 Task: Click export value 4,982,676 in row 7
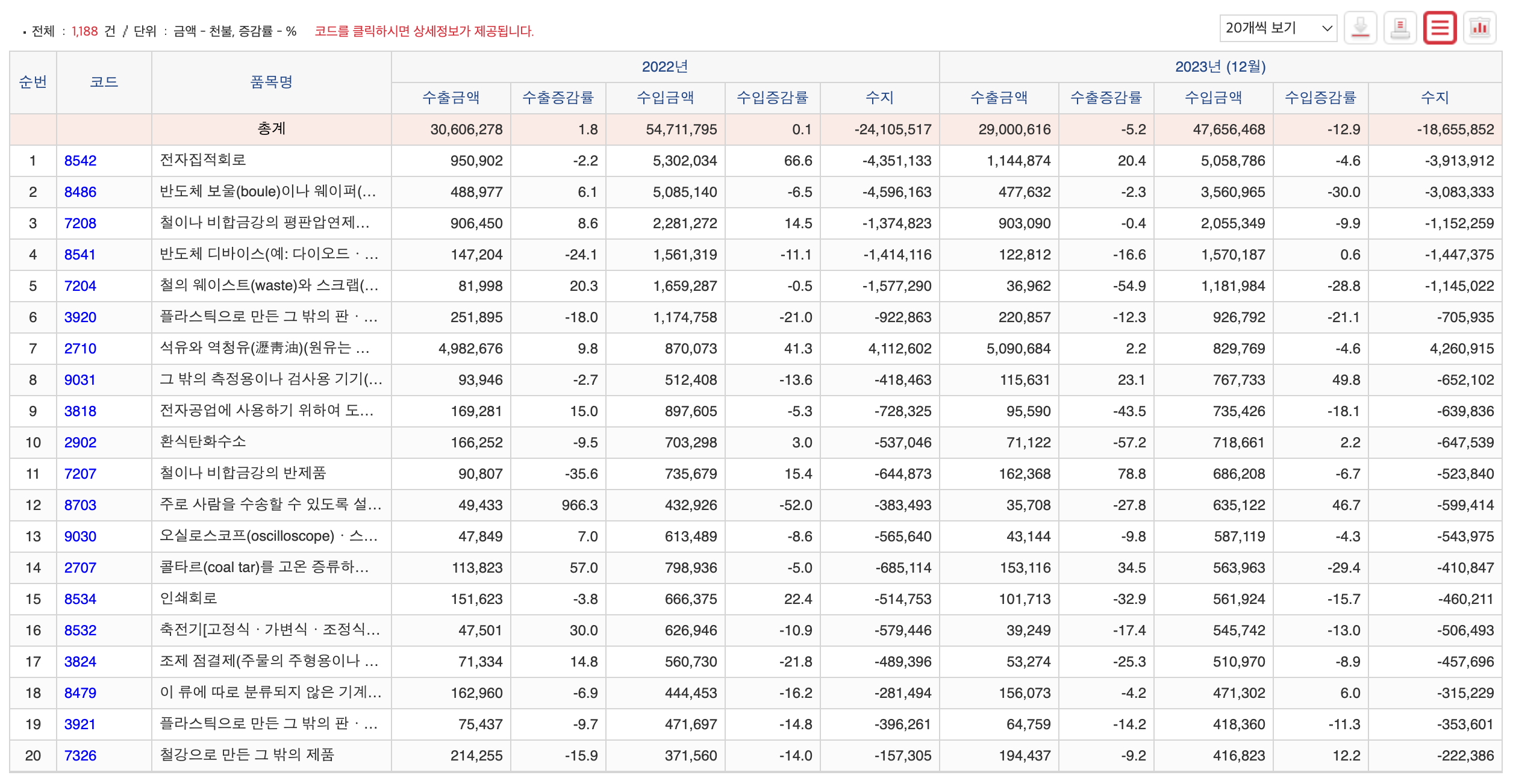click(470, 349)
